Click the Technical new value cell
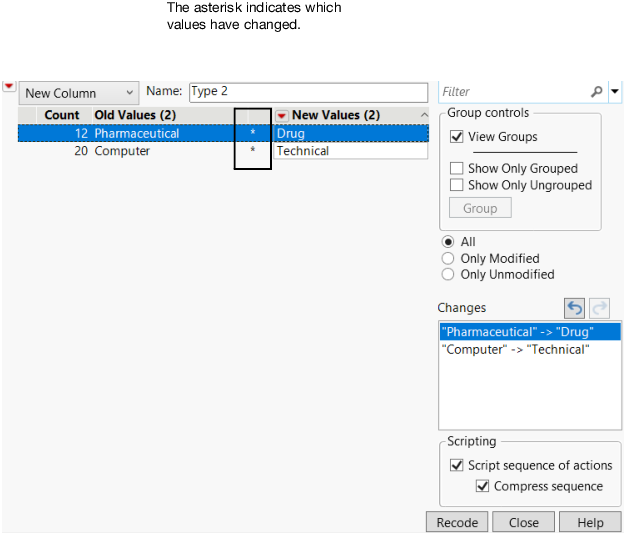The width and height of the screenshot is (626, 534). pyautogui.click(x=303, y=151)
